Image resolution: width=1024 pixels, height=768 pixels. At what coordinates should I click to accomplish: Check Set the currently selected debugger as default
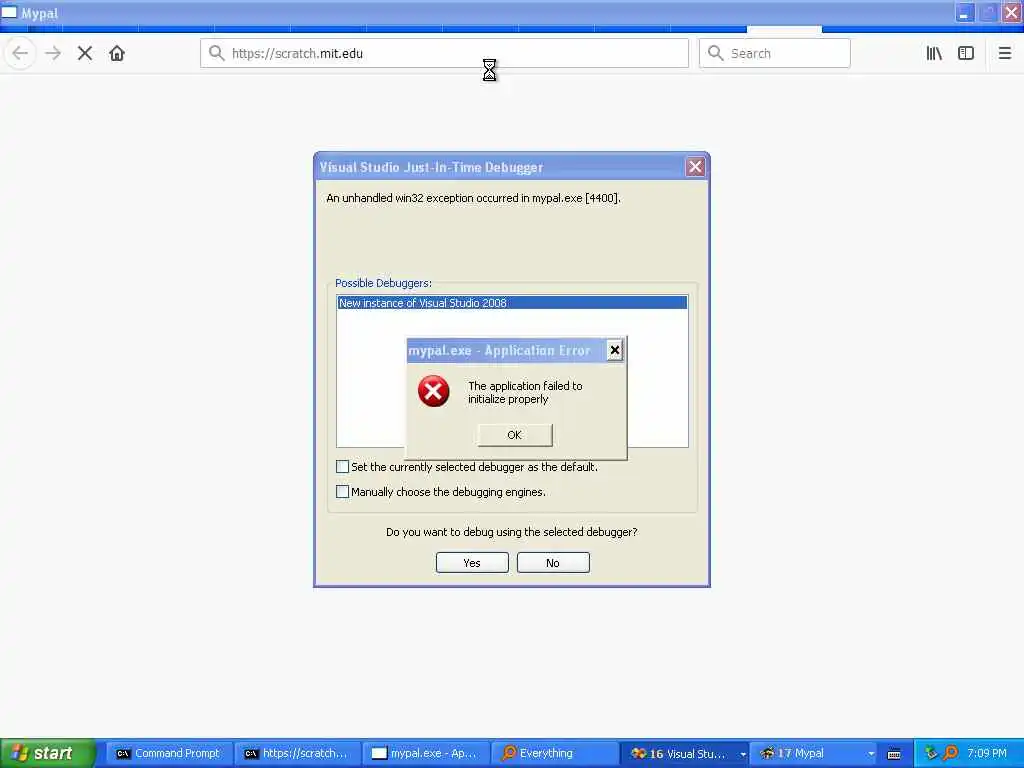click(x=342, y=466)
